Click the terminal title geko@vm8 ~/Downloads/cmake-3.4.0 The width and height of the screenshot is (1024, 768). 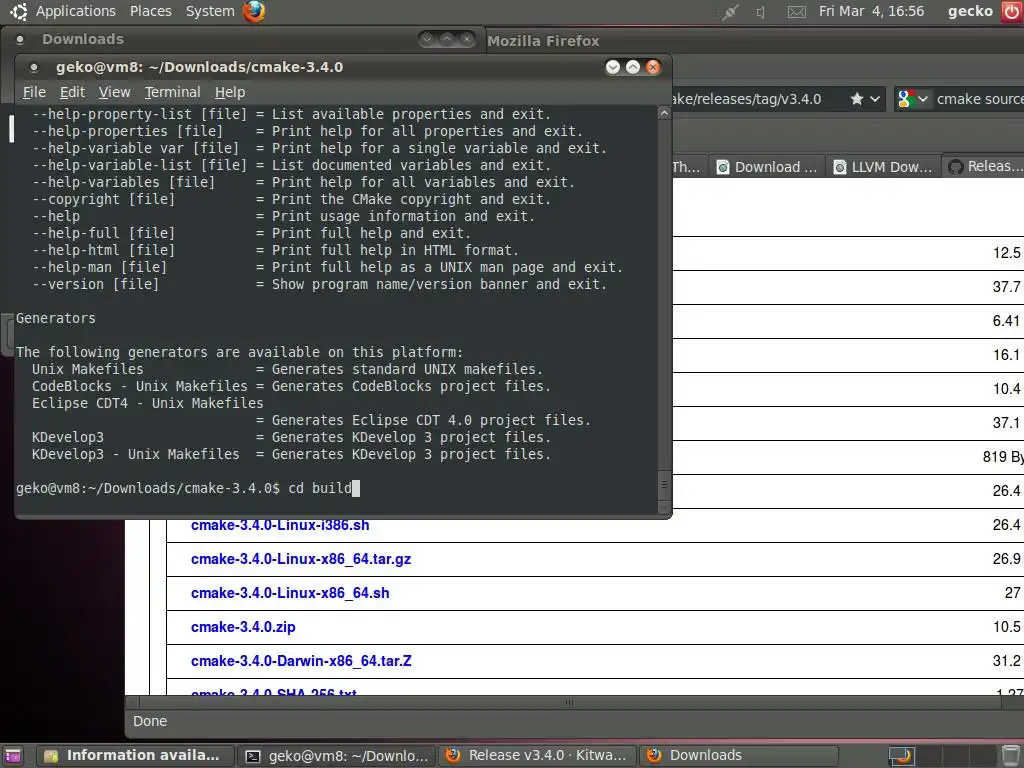[199, 67]
